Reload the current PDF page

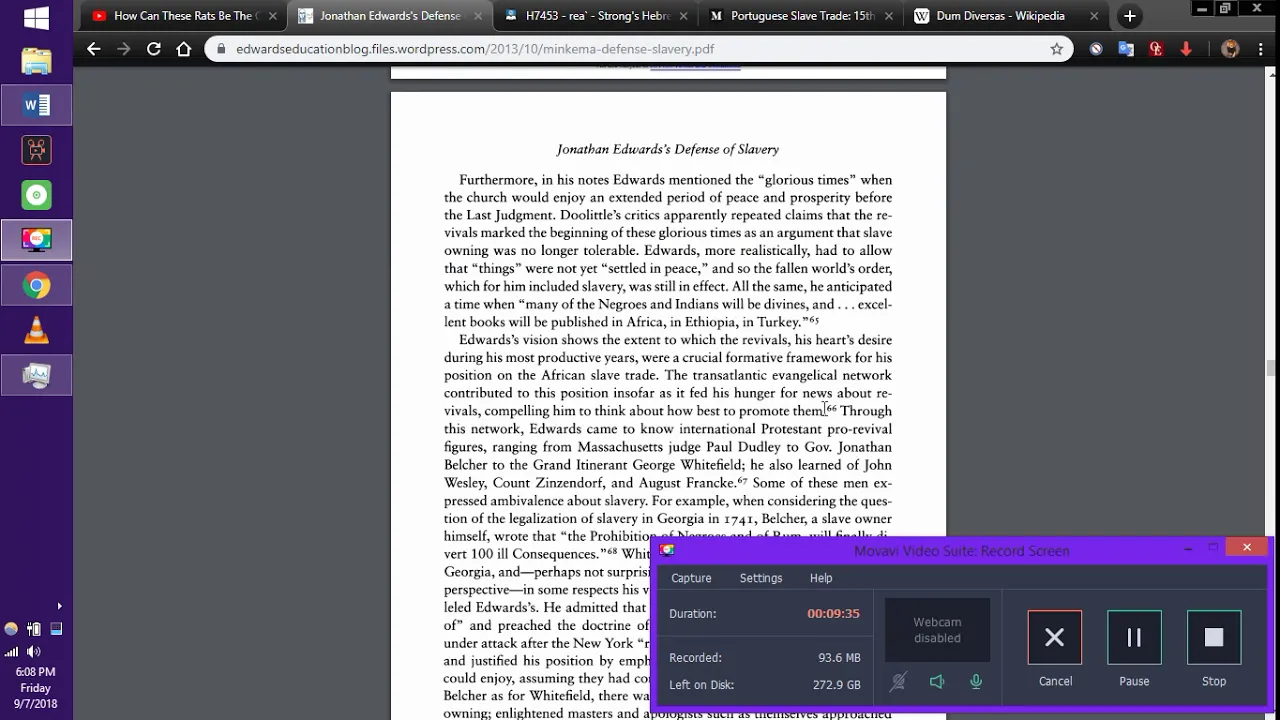coord(153,49)
